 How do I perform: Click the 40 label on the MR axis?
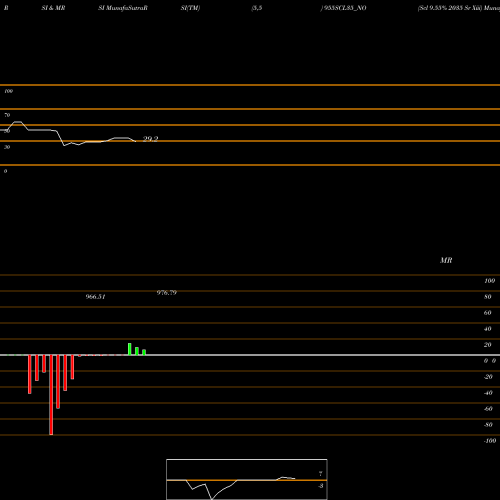click(x=487, y=329)
